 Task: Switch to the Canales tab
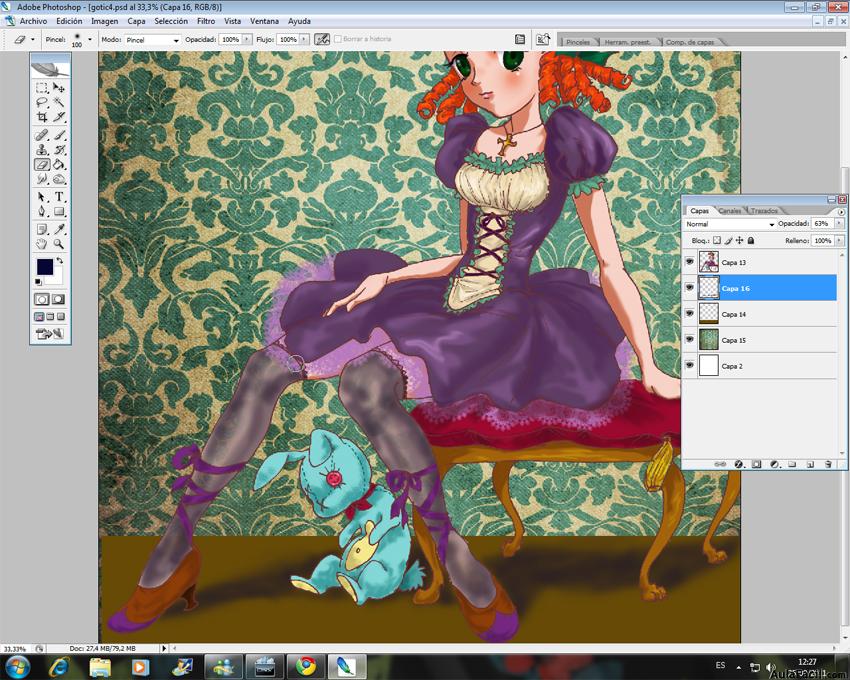pos(730,210)
